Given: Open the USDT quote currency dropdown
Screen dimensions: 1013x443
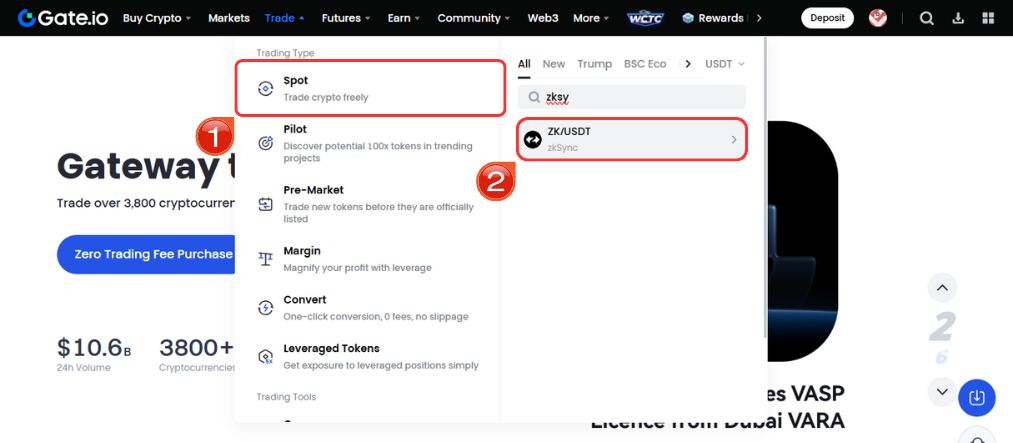Looking at the screenshot, I should 725,64.
